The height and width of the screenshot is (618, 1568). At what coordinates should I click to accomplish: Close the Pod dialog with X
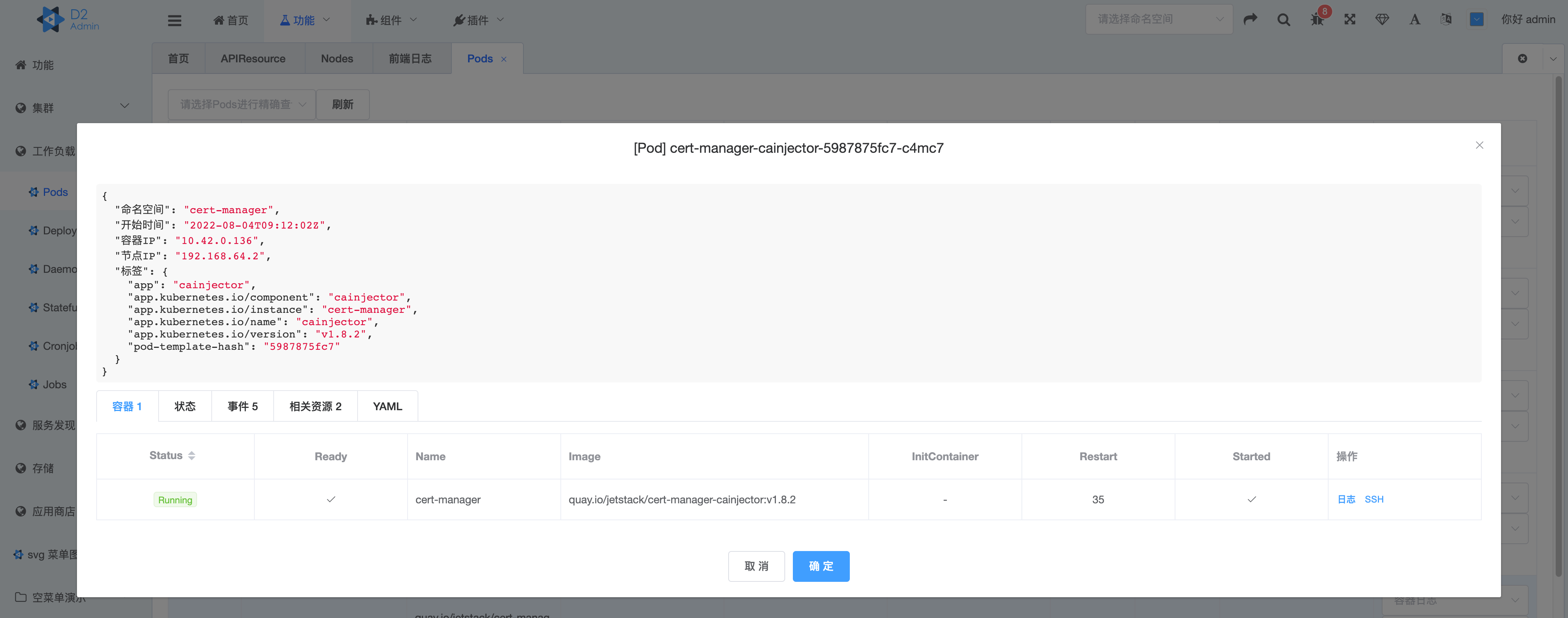coord(1479,145)
